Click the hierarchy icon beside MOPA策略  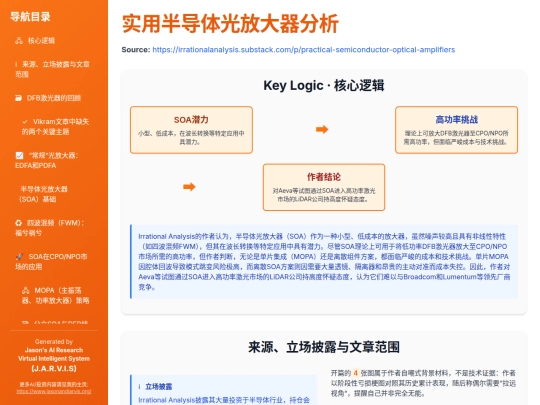click(x=25, y=290)
